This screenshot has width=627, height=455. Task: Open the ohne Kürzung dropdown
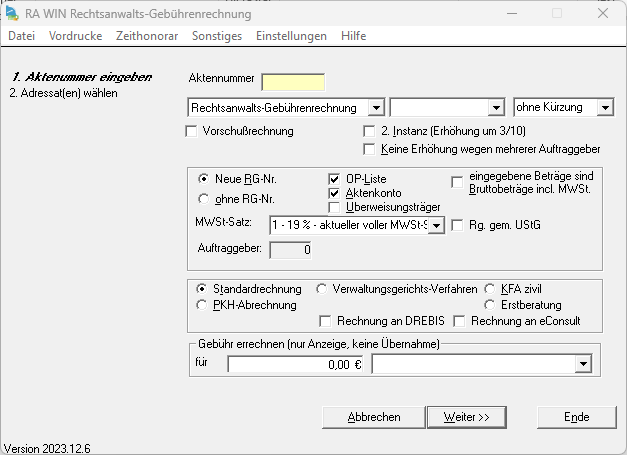(x=605, y=108)
